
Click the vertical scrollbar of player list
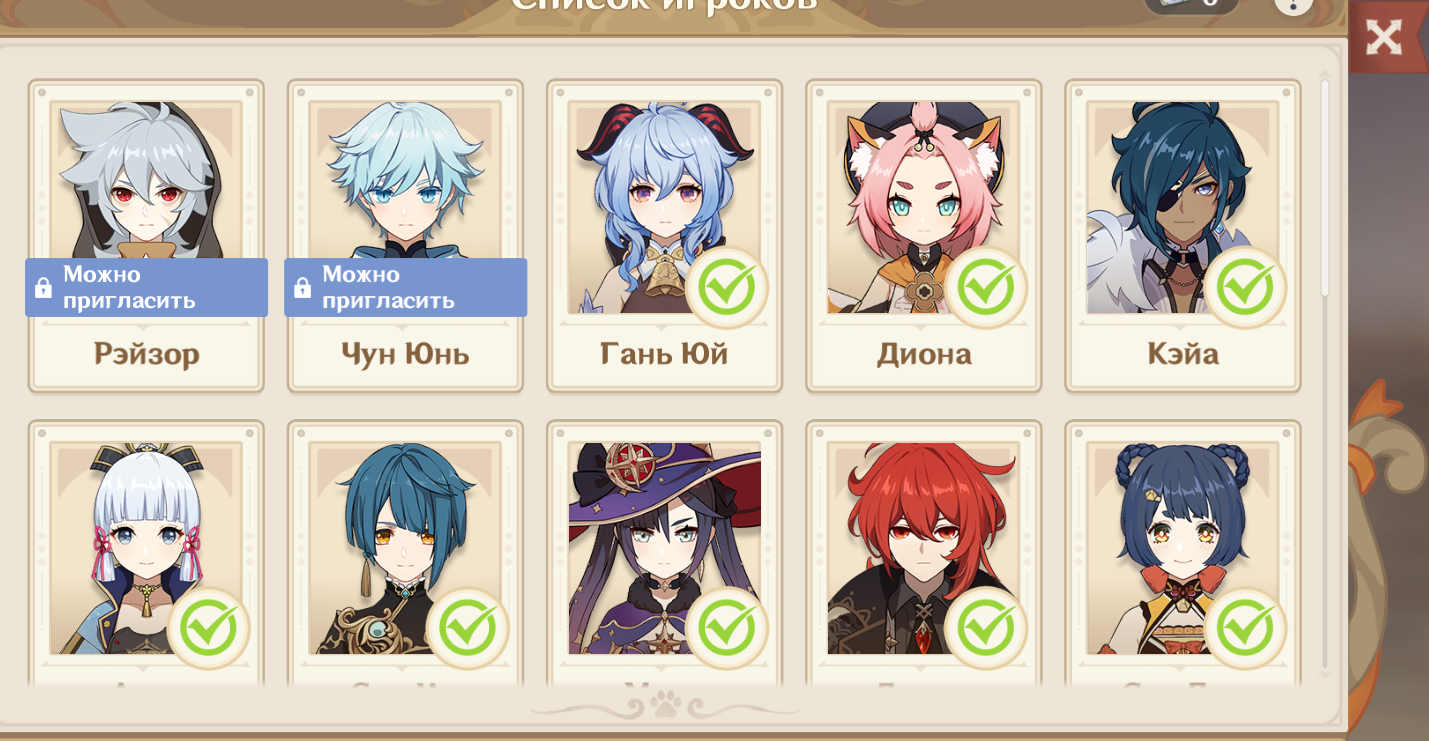pos(1325,188)
